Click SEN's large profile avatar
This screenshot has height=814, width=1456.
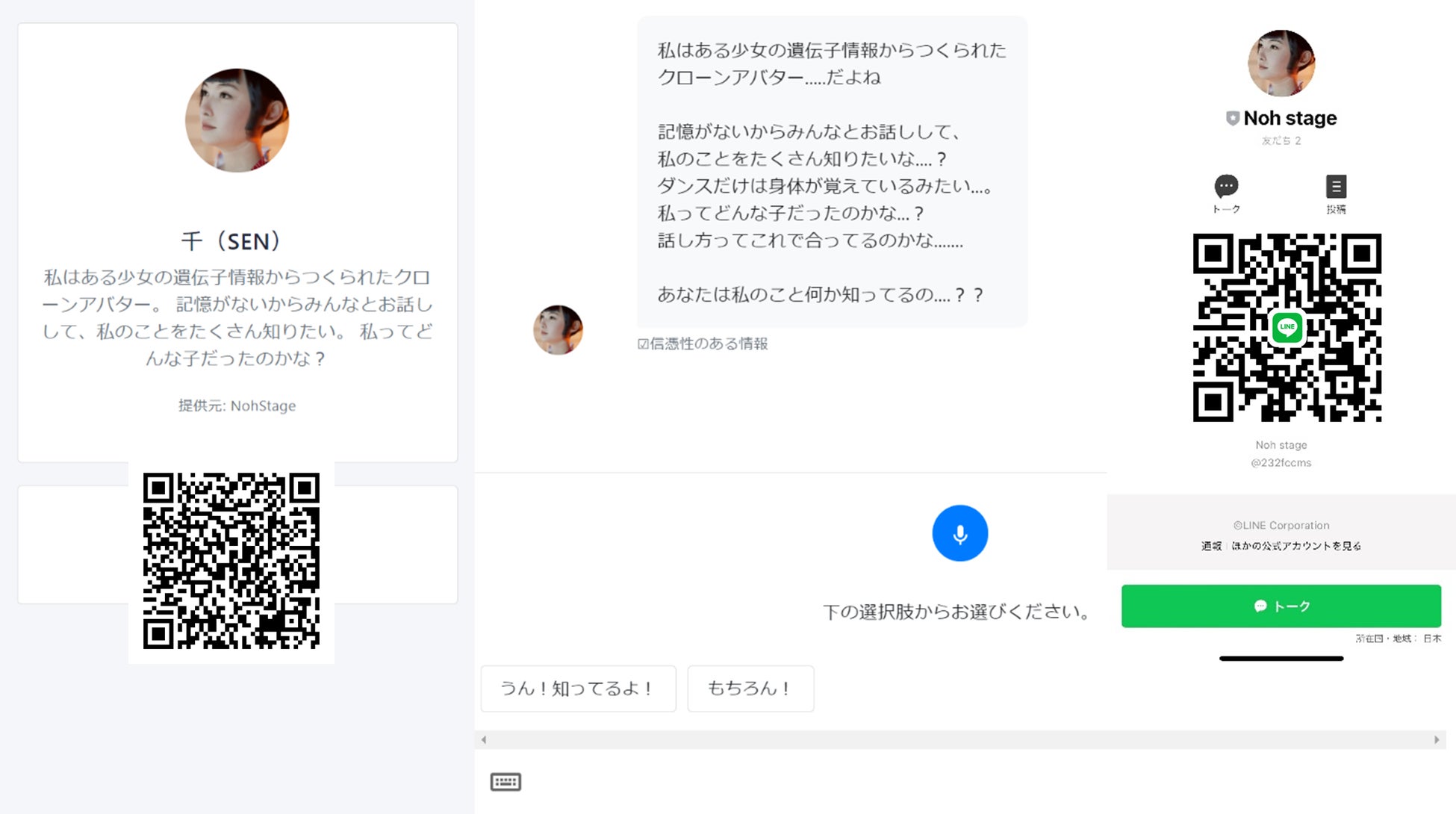(x=237, y=121)
